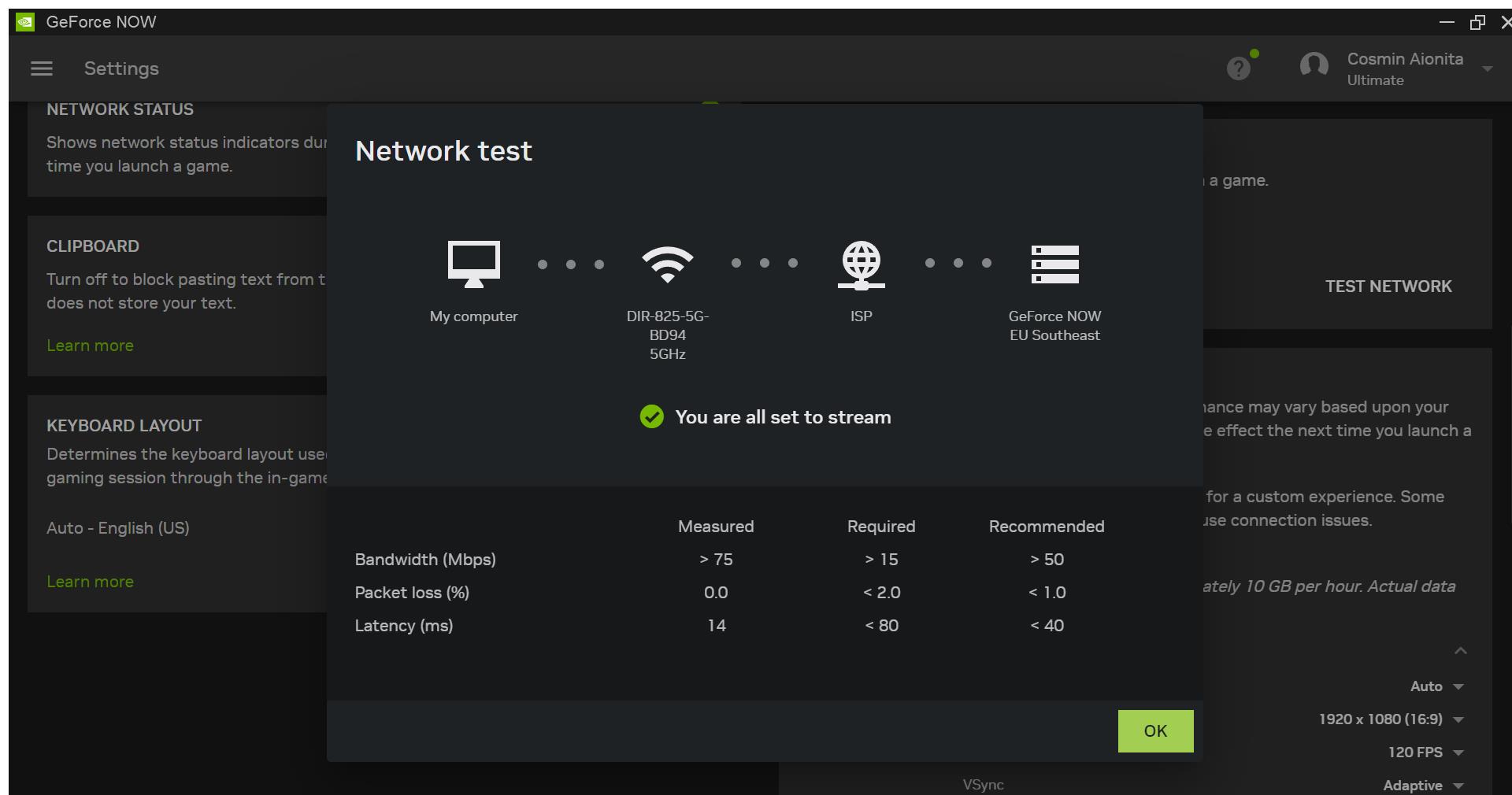Open the hamburger navigation menu
Screen dimensions: 1512x795
pyautogui.click(x=42, y=68)
